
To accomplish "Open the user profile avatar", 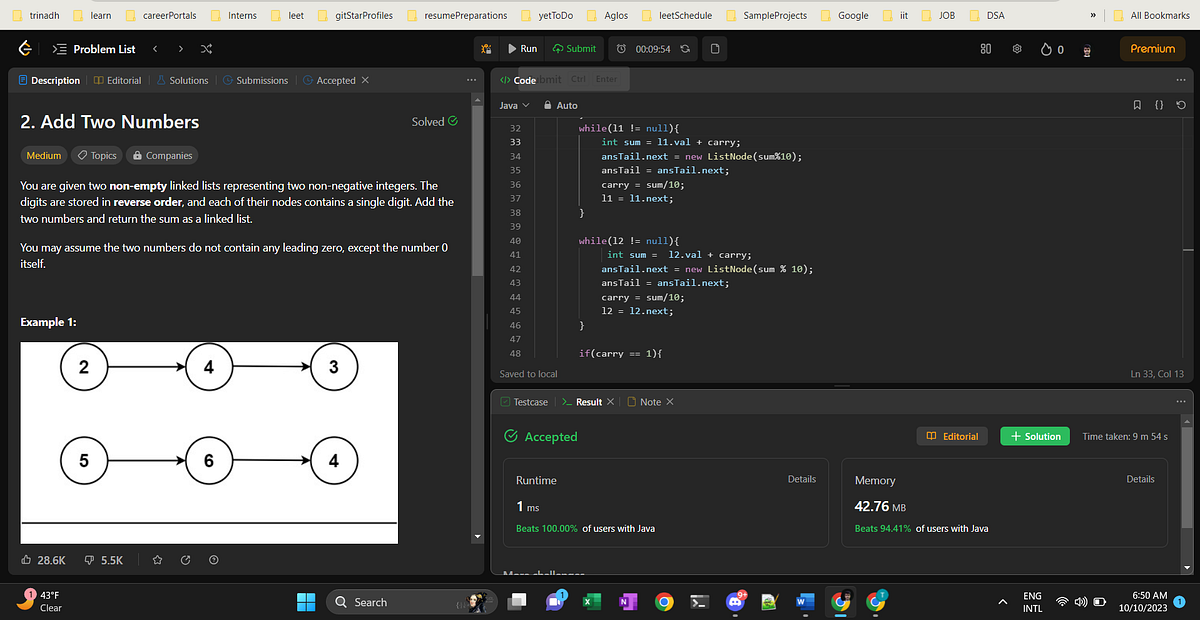I will [1087, 50].
